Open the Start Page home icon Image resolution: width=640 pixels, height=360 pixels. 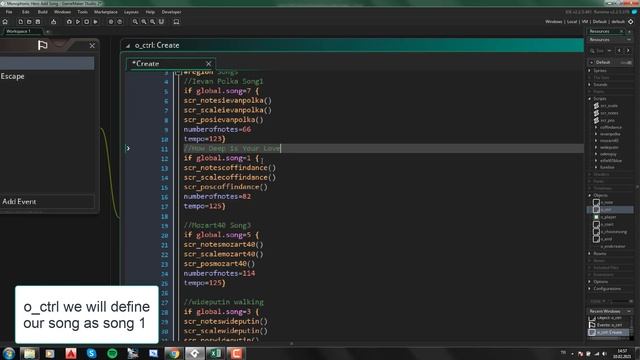[5, 22]
